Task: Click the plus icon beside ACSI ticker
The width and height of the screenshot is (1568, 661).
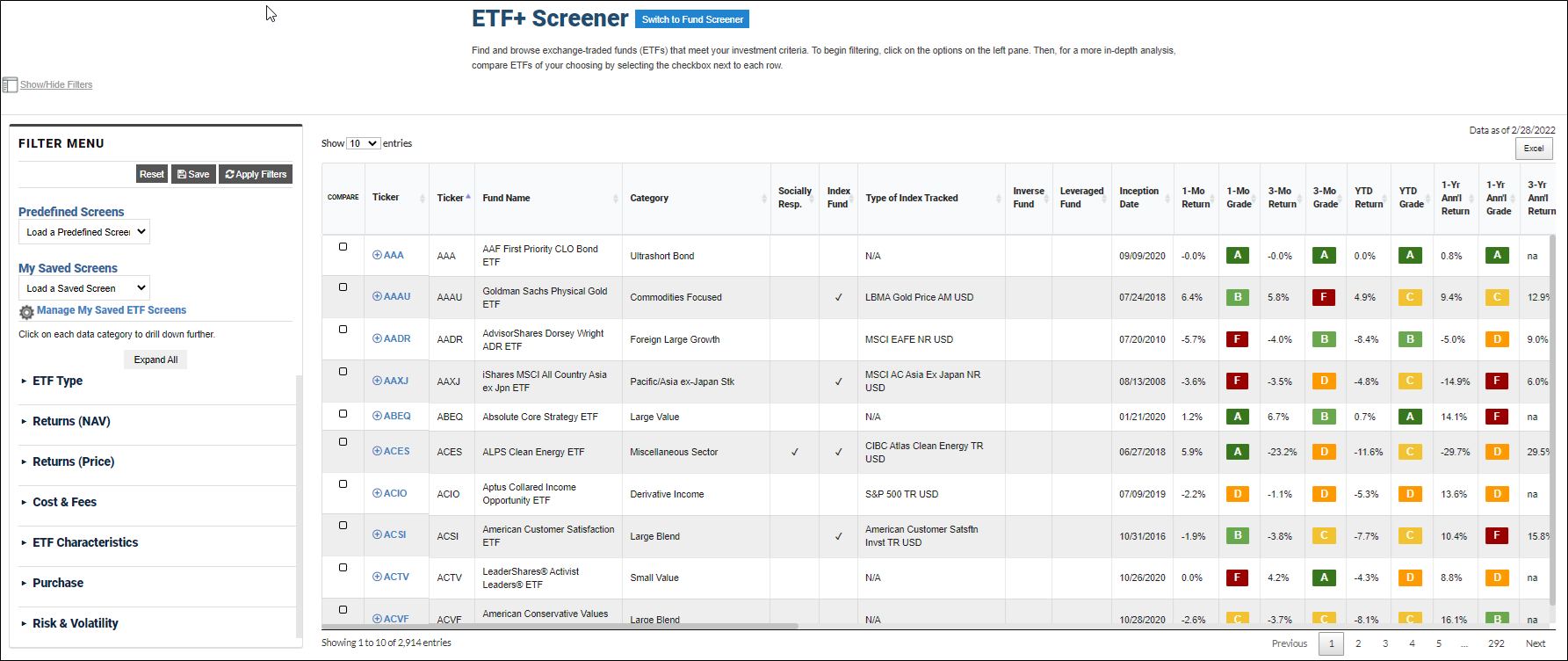Action: [377, 534]
